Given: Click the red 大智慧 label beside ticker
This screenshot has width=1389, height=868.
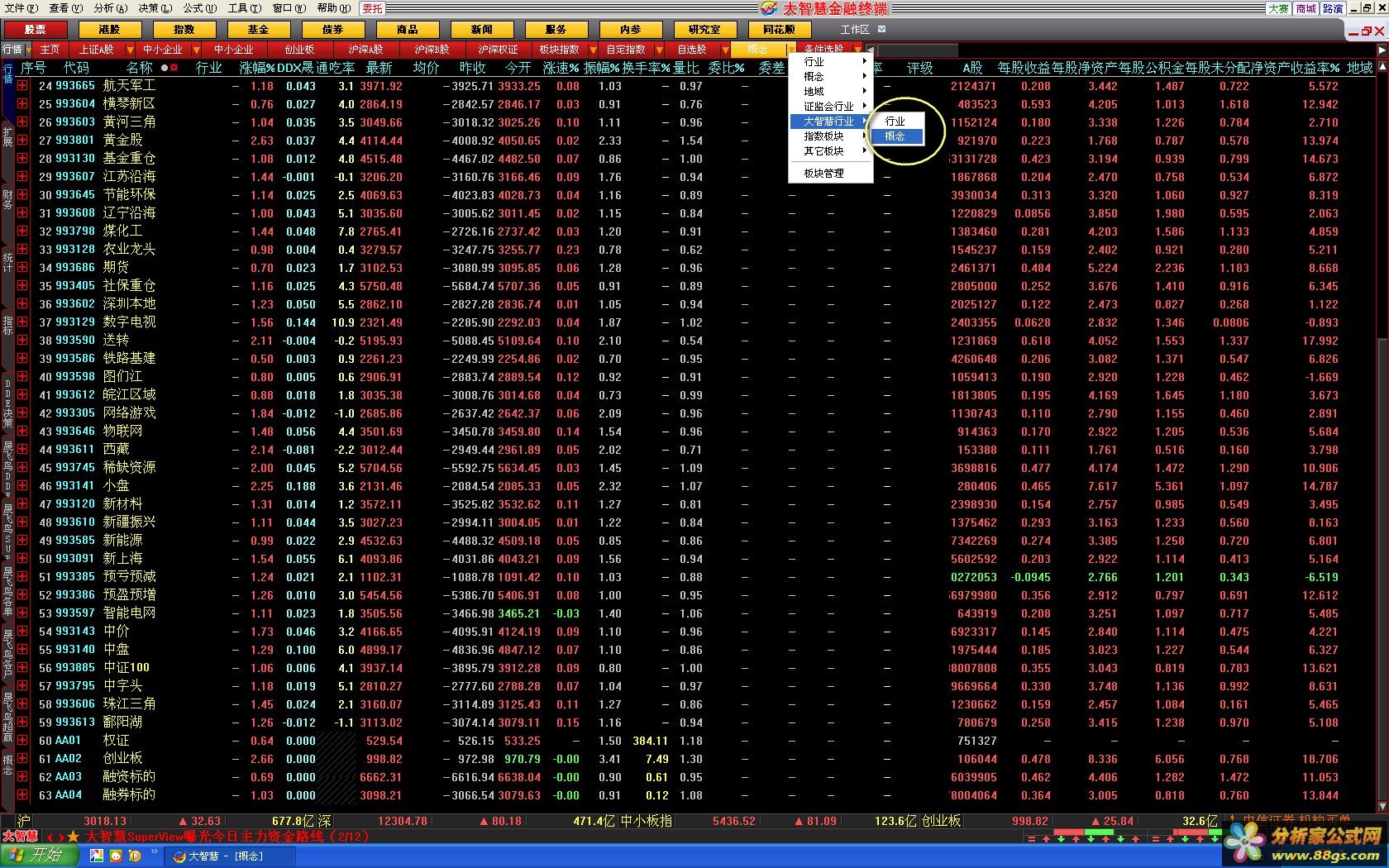Looking at the screenshot, I should [x=20, y=837].
